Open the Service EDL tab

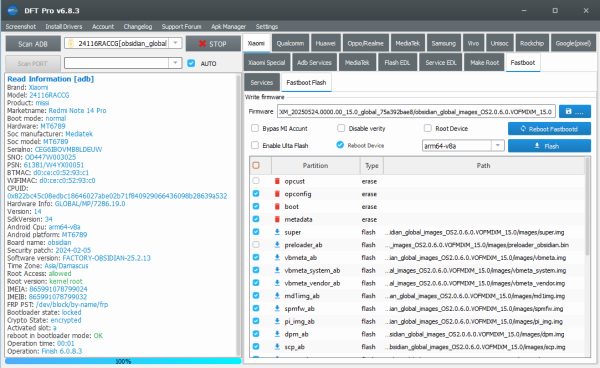click(x=441, y=62)
